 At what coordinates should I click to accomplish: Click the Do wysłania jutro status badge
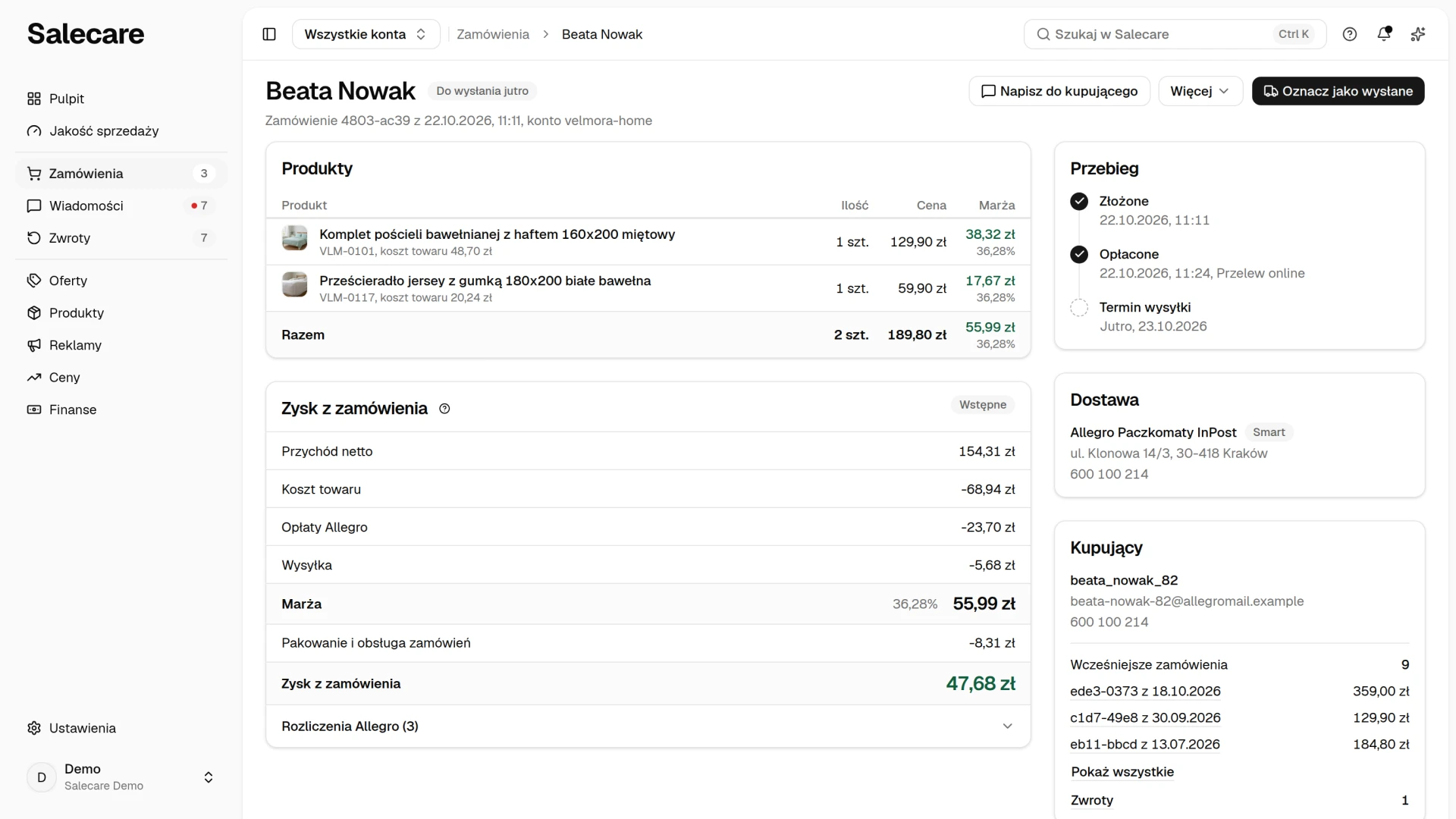[x=482, y=91]
